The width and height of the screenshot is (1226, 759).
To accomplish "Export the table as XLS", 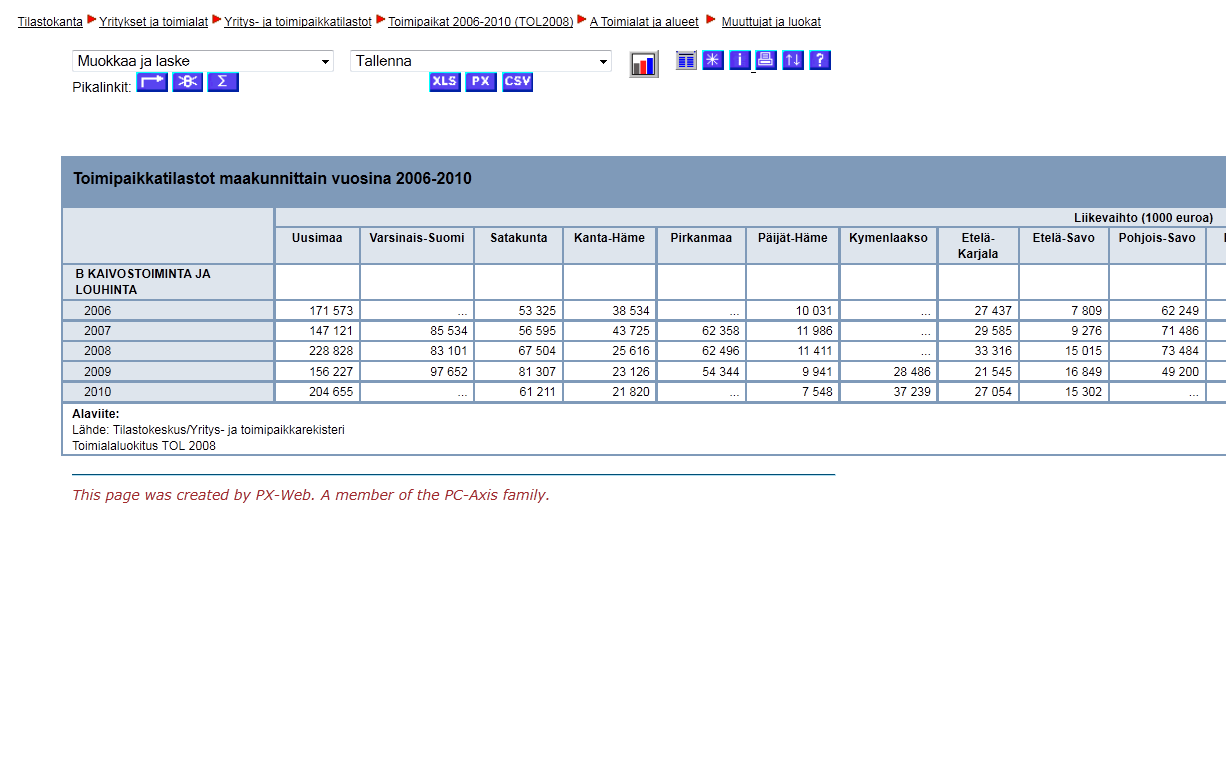I will click(445, 82).
